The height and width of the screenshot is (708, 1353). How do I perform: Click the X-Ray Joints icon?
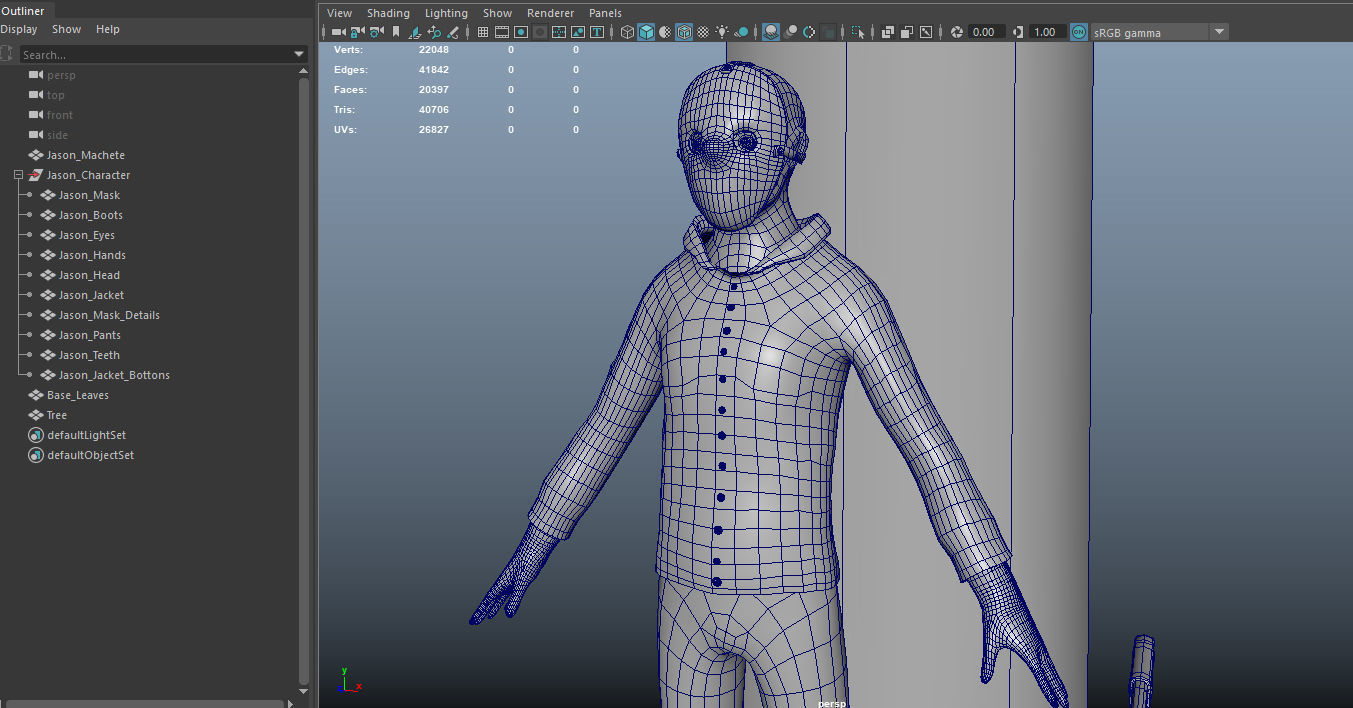coord(926,32)
